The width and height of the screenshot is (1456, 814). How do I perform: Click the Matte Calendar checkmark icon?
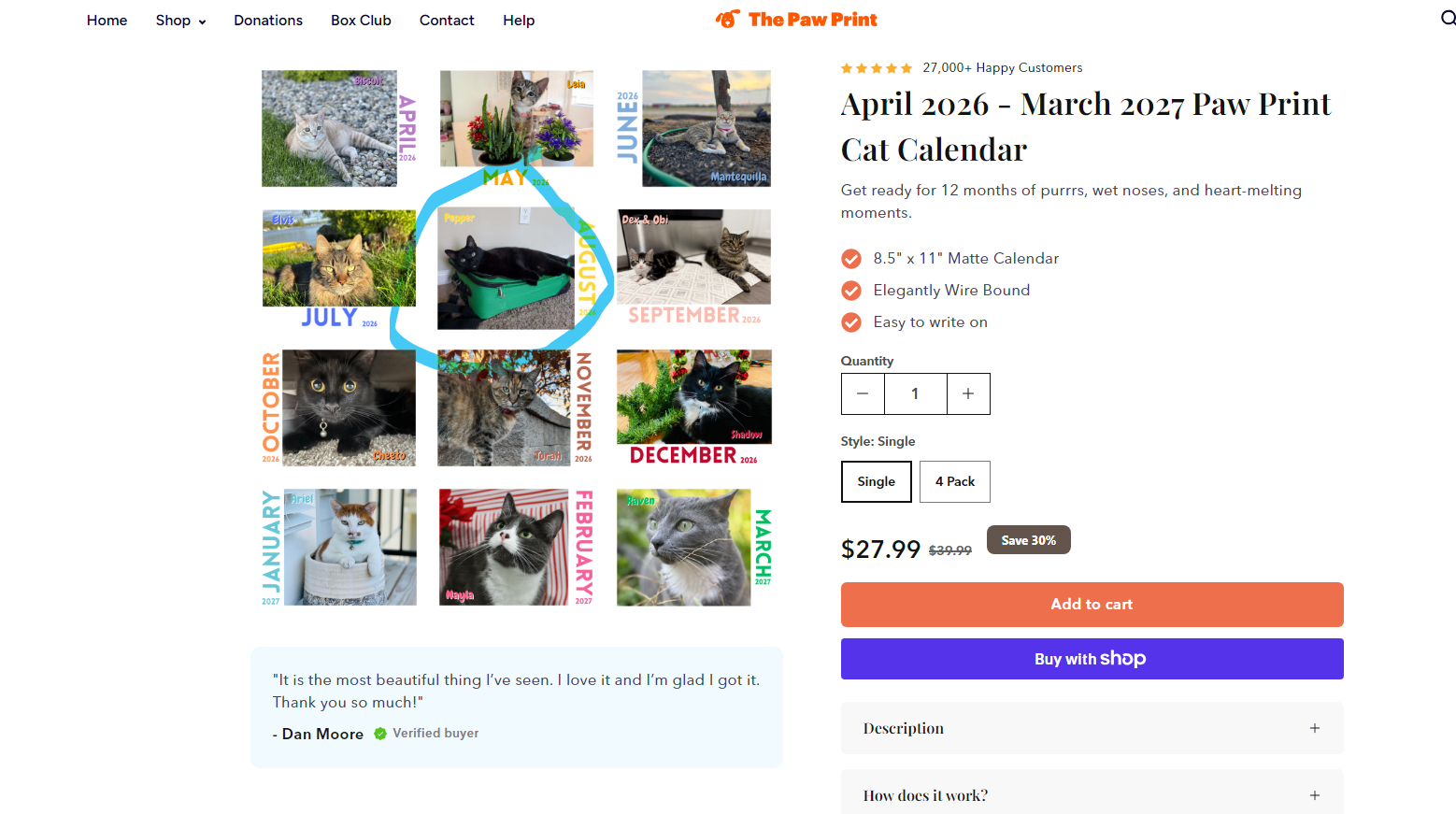coord(851,259)
